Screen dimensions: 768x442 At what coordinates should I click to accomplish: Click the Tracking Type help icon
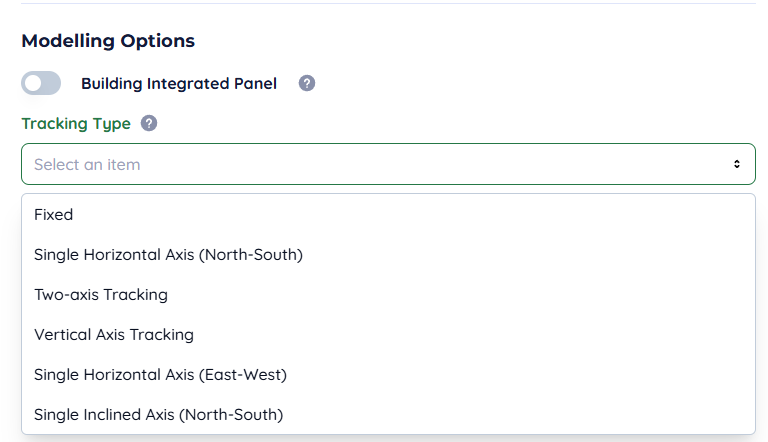click(149, 124)
